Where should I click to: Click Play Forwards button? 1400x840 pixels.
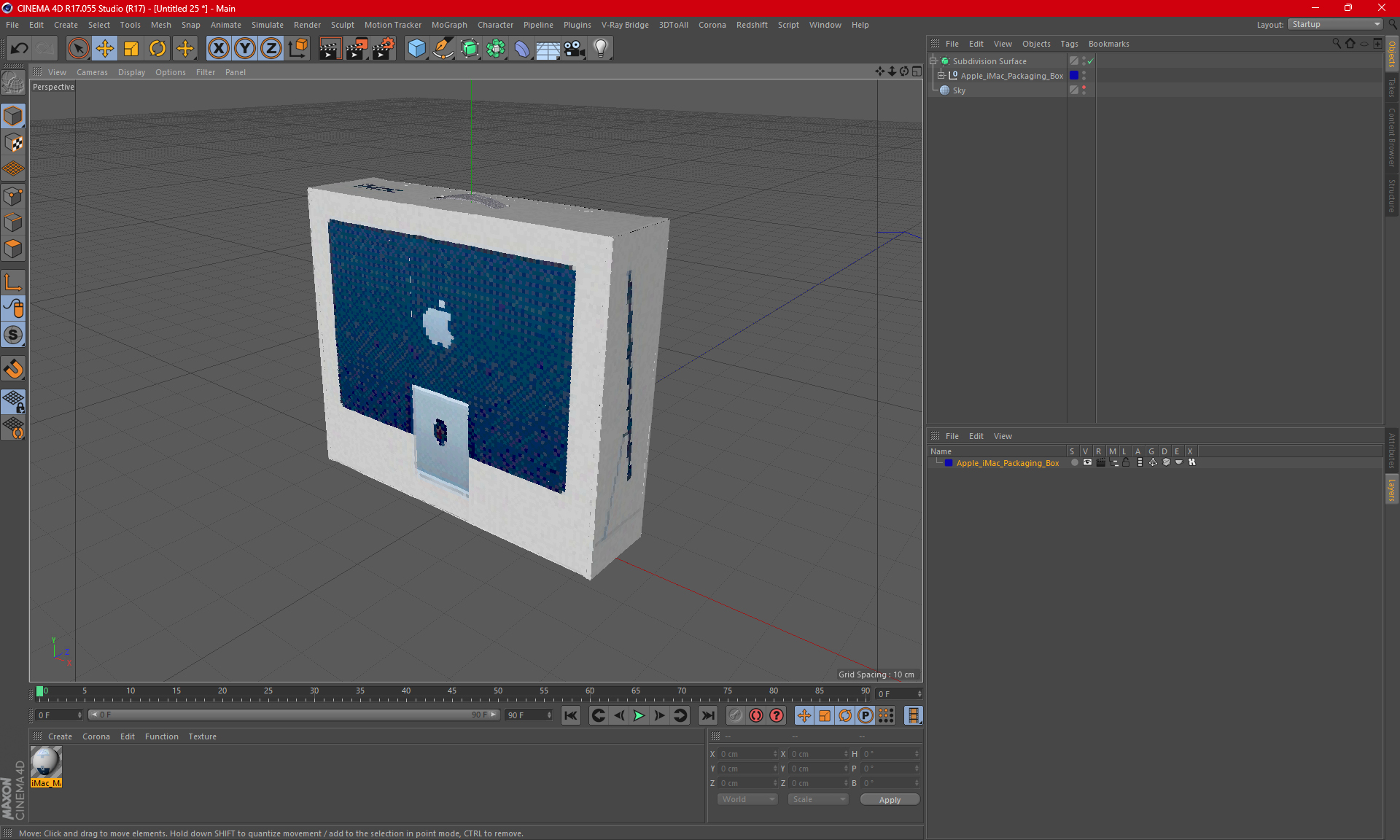pyautogui.click(x=639, y=715)
